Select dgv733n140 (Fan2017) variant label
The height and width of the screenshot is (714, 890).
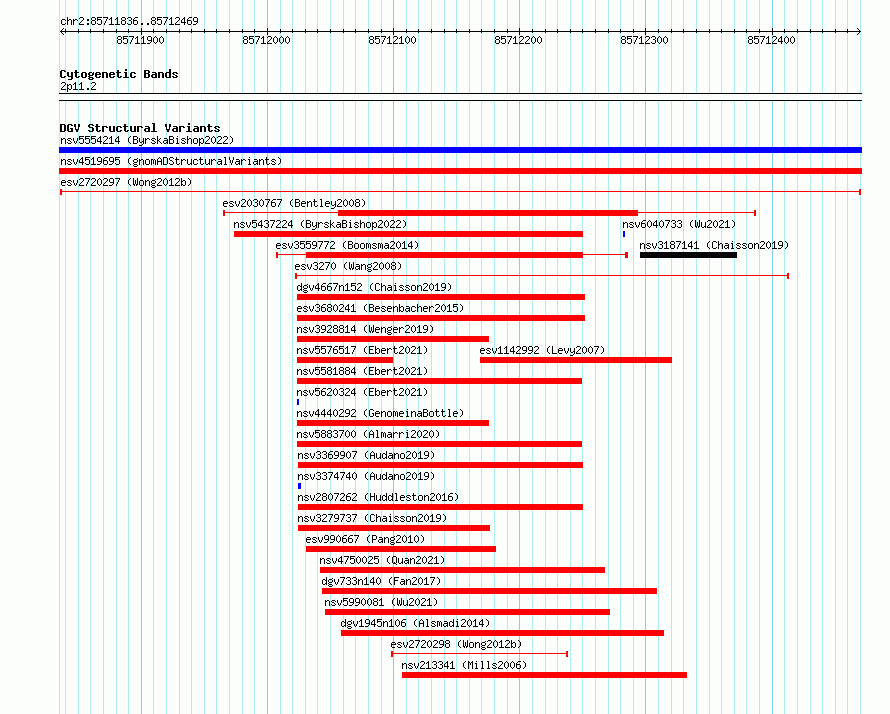[x=381, y=581]
